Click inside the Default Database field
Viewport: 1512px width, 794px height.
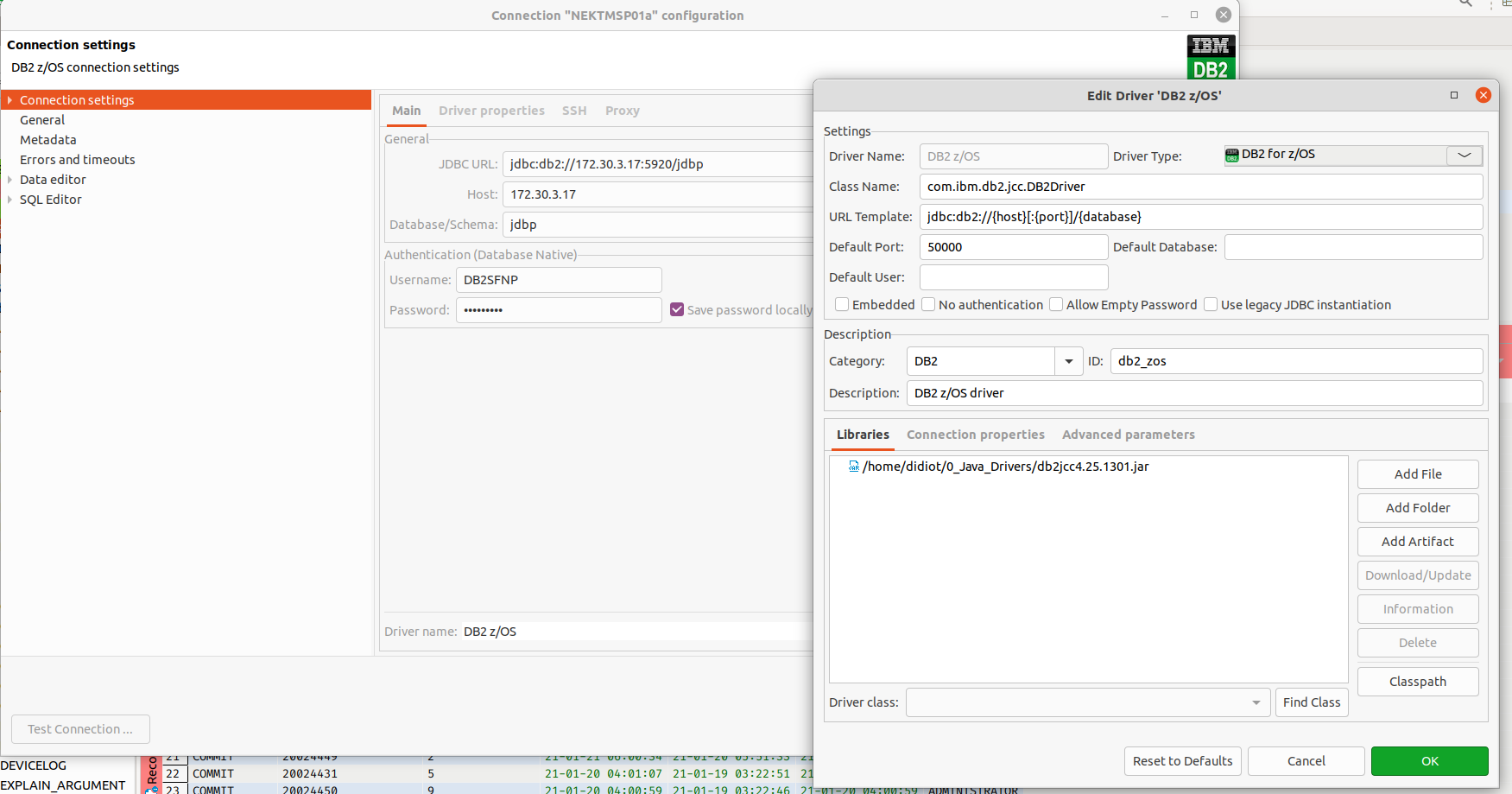pos(1352,247)
